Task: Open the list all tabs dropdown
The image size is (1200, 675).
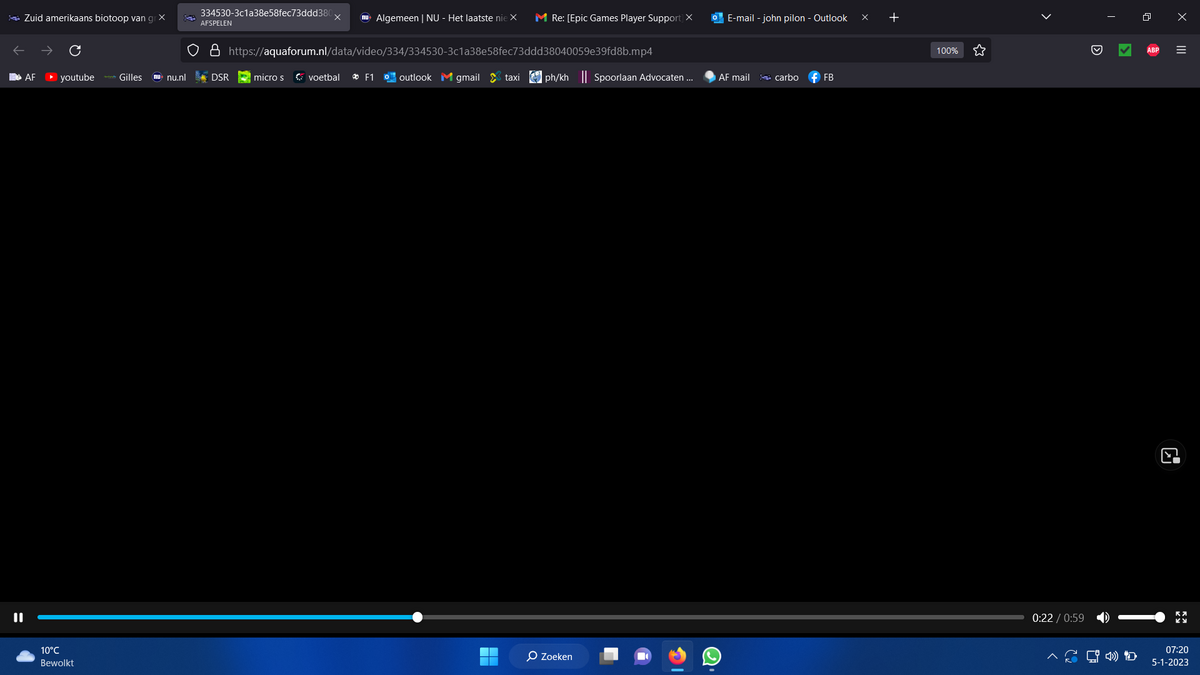Action: point(1046,17)
